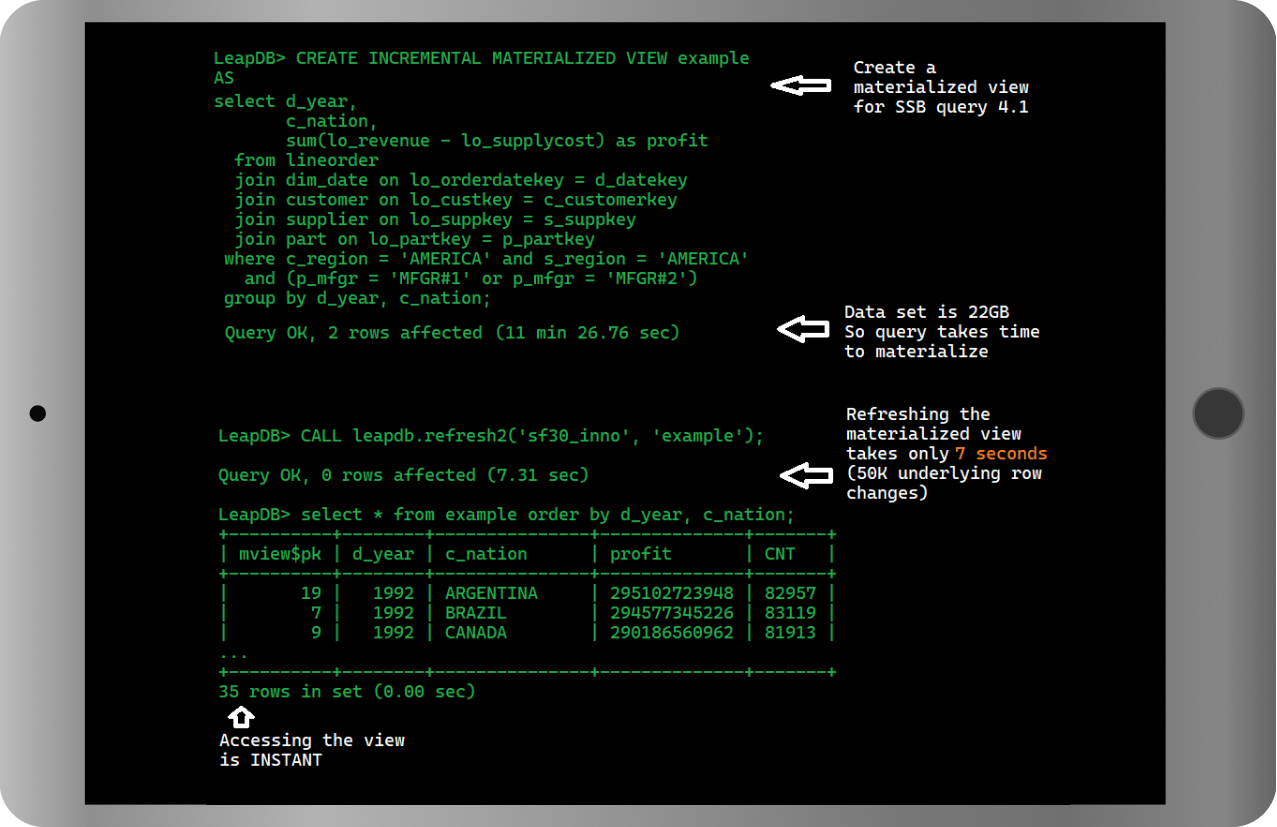Click the 'BRAZIL' cell
The width and height of the screenshot is (1277, 827).
point(476,612)
